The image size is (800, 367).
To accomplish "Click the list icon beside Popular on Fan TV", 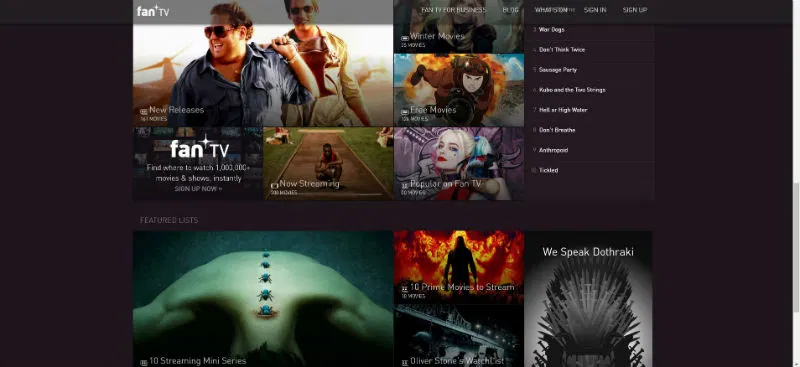I will pyautogui.click(x=405, y=186).
